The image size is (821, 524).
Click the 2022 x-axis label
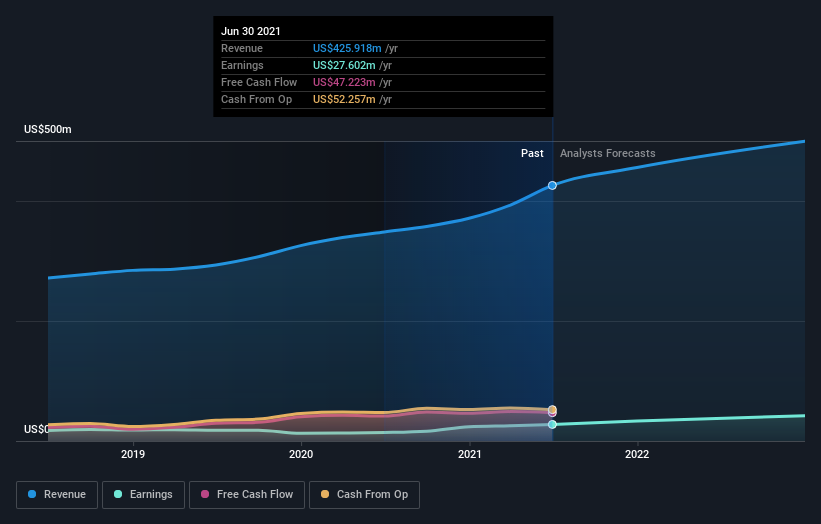coord(637,454)
